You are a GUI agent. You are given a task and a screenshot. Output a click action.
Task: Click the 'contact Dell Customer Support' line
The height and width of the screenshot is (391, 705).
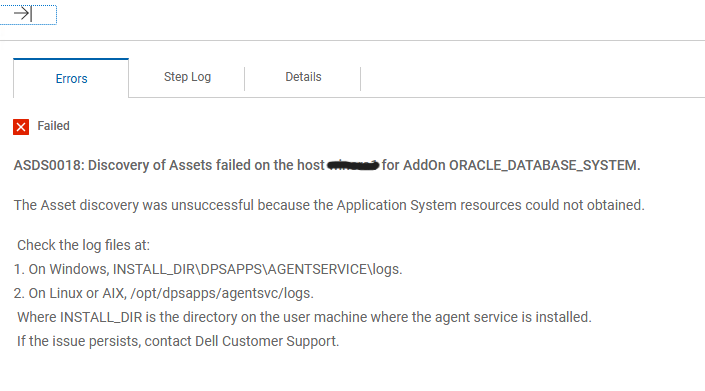pyautogui.click(x=178, y=341)
